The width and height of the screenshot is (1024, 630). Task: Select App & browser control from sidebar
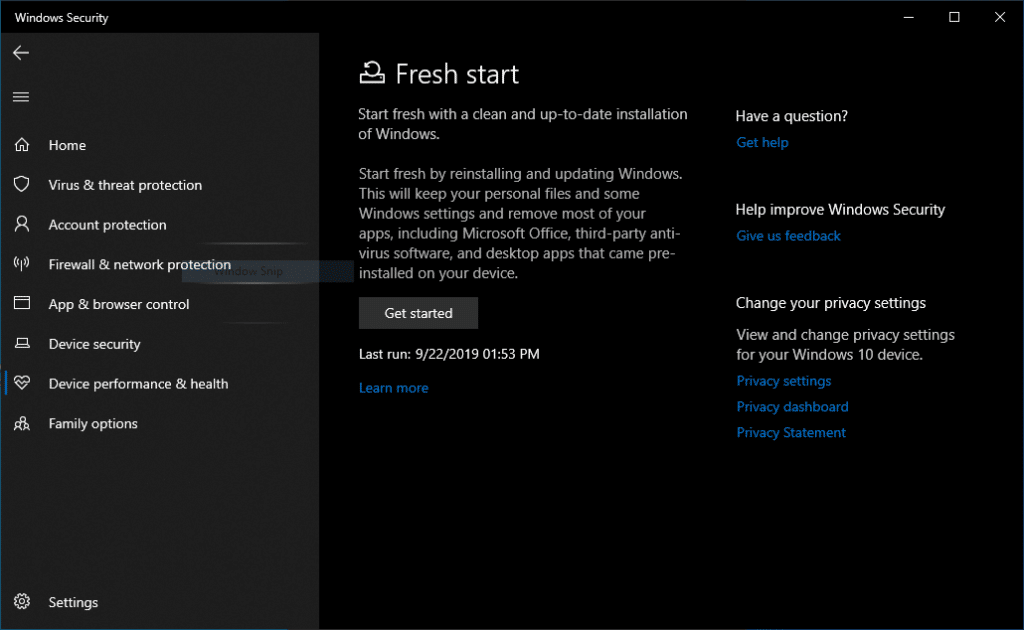point(119,304)
